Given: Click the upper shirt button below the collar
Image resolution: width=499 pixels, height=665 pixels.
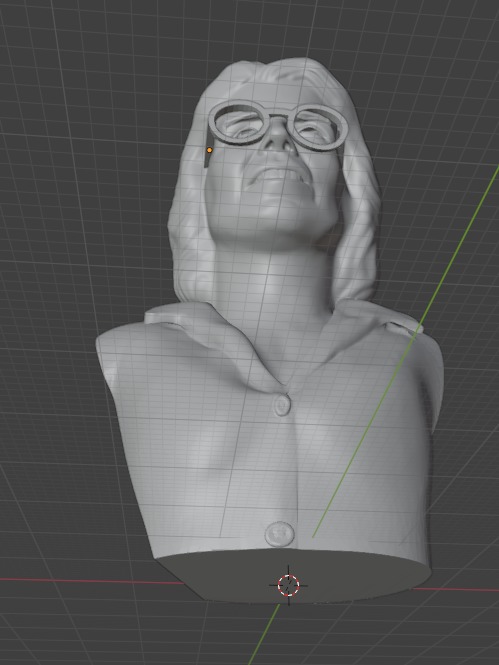Looking at the screenshot, I should point(282,404).
